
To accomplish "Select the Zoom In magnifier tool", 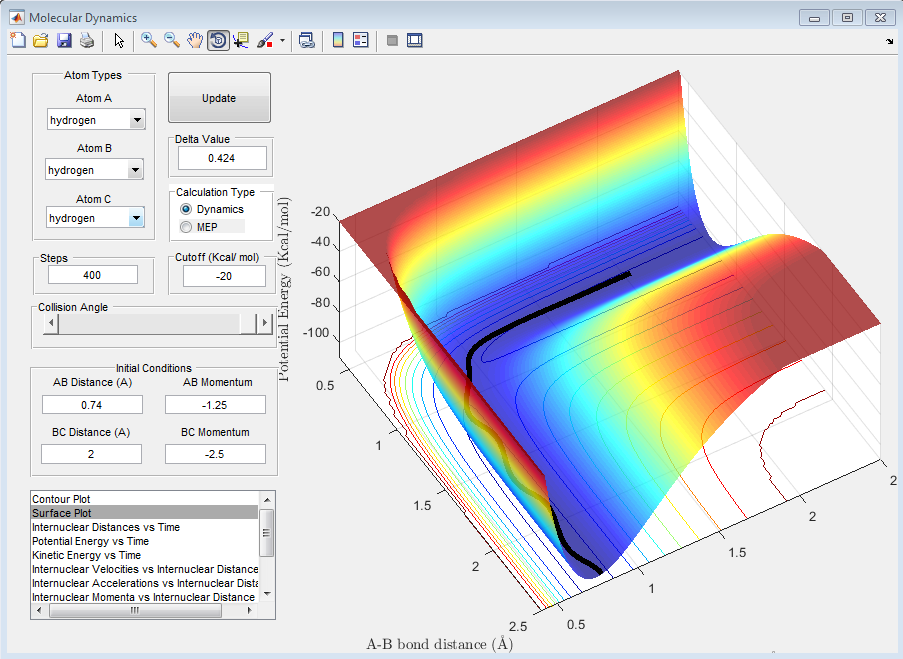I will (x=149, y=41).
